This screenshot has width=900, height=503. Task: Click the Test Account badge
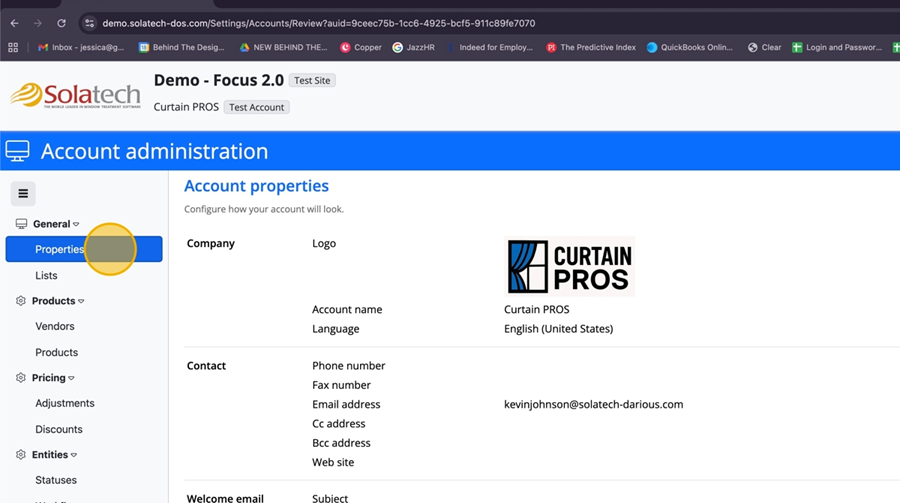click(x=257, y=107)
